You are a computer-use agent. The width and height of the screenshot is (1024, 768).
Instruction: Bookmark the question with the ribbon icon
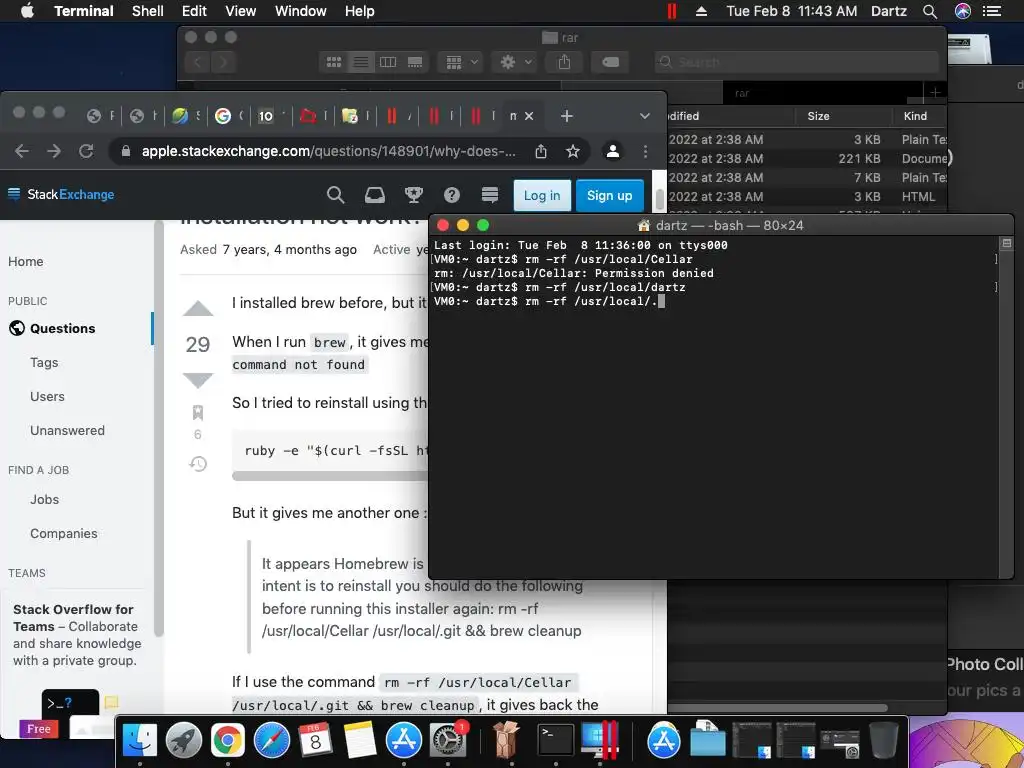(198, 413)
